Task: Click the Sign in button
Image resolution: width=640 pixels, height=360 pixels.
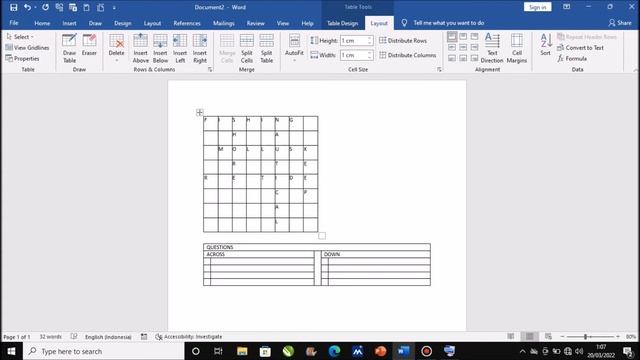Action: (x=538, y=7)
